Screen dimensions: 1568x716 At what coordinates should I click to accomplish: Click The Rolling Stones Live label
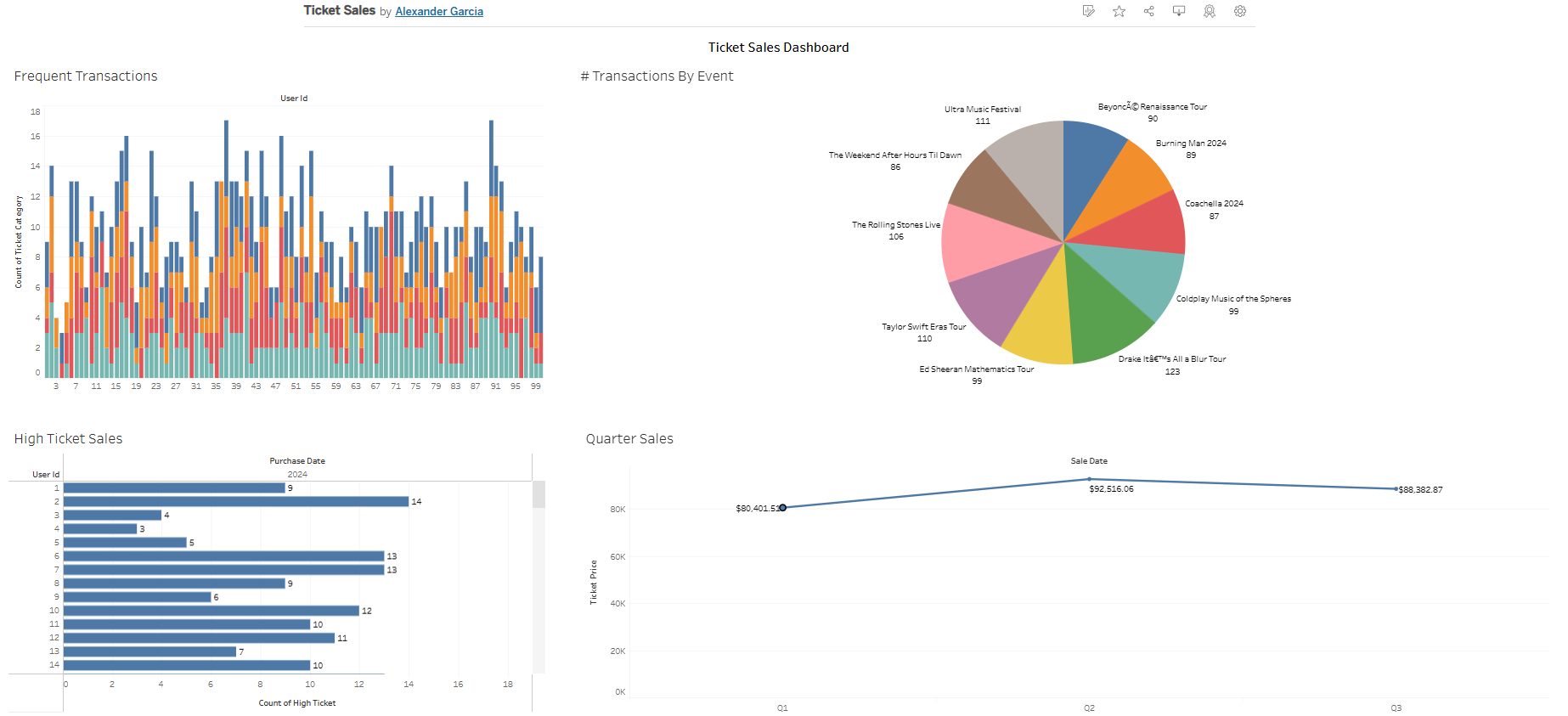pyautogui.click(x=896, y=225)
